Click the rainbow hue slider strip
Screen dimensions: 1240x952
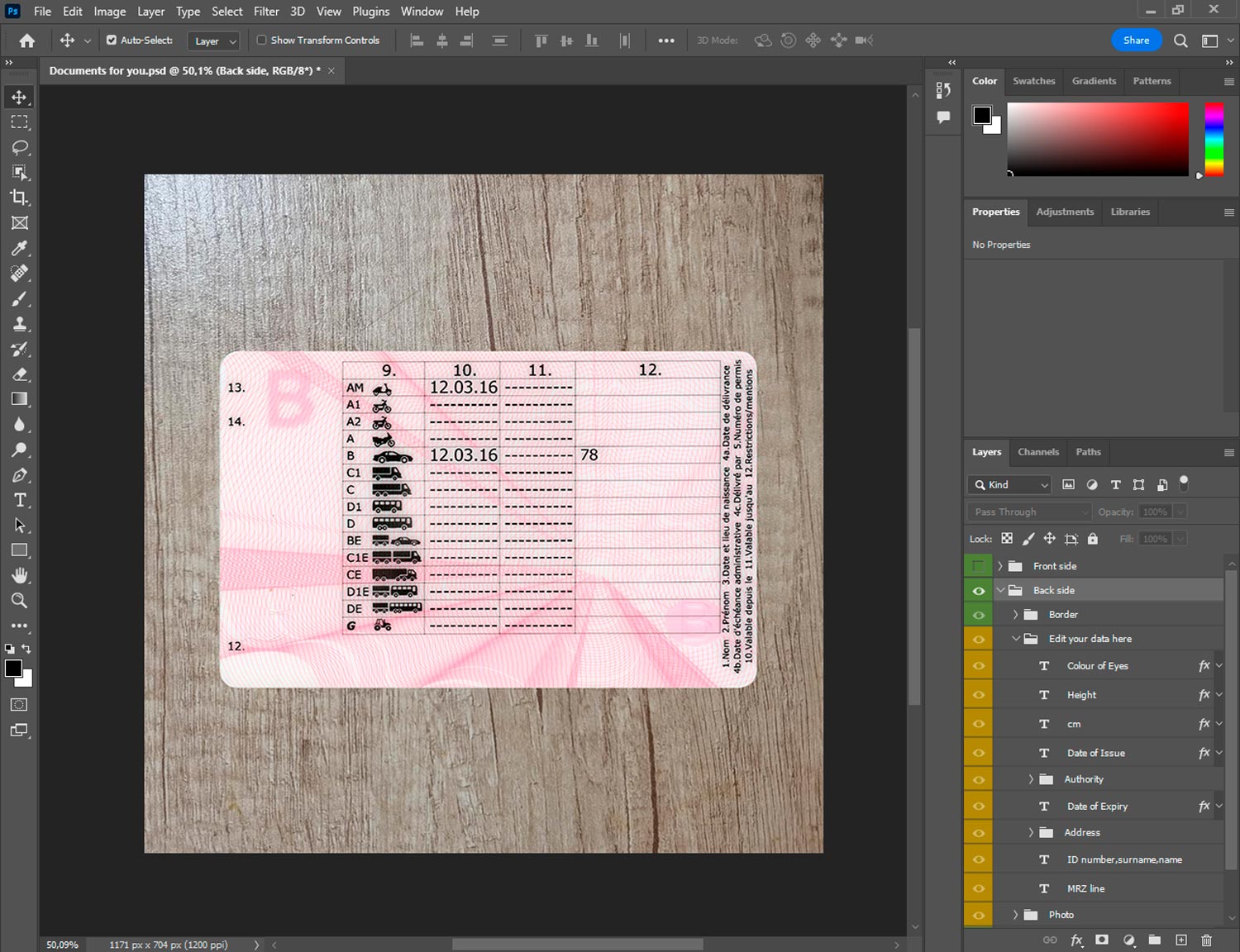pos(1214,139)
